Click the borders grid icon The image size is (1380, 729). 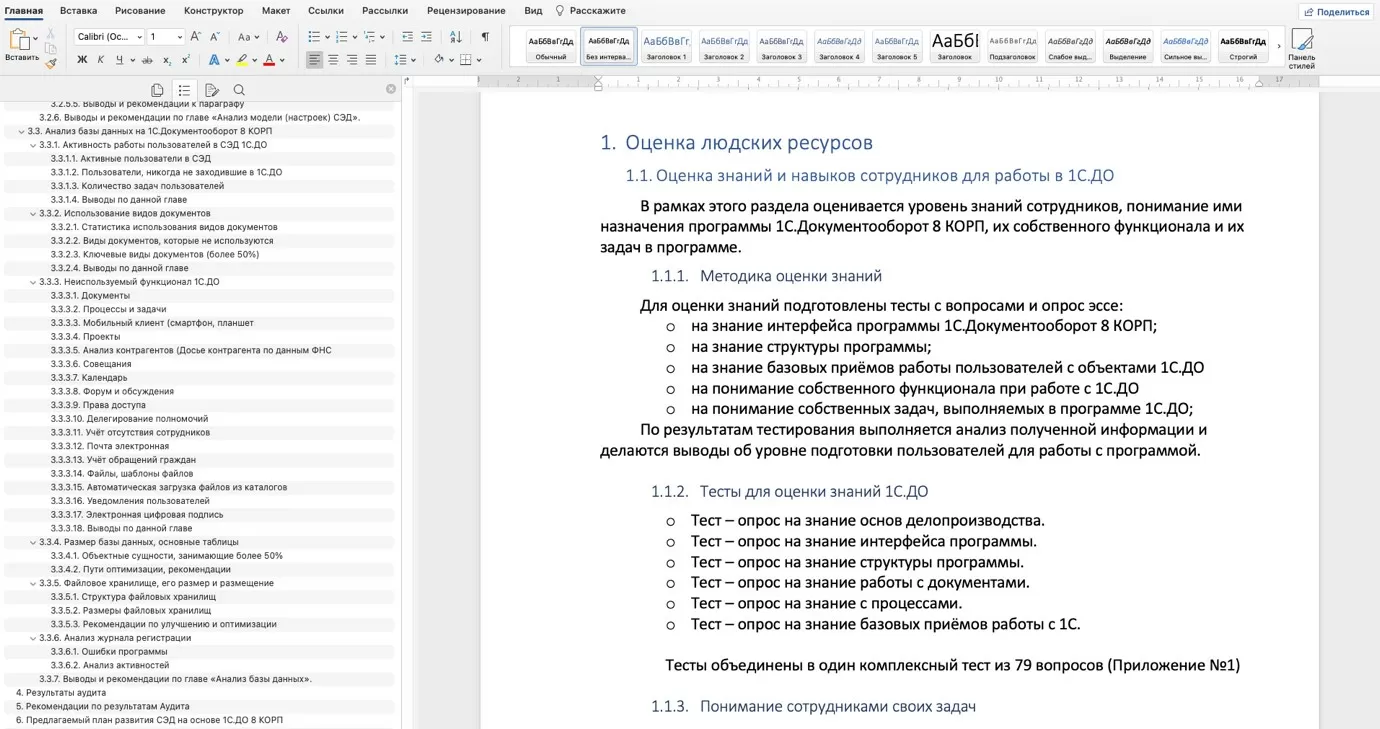tap(465, 60)
